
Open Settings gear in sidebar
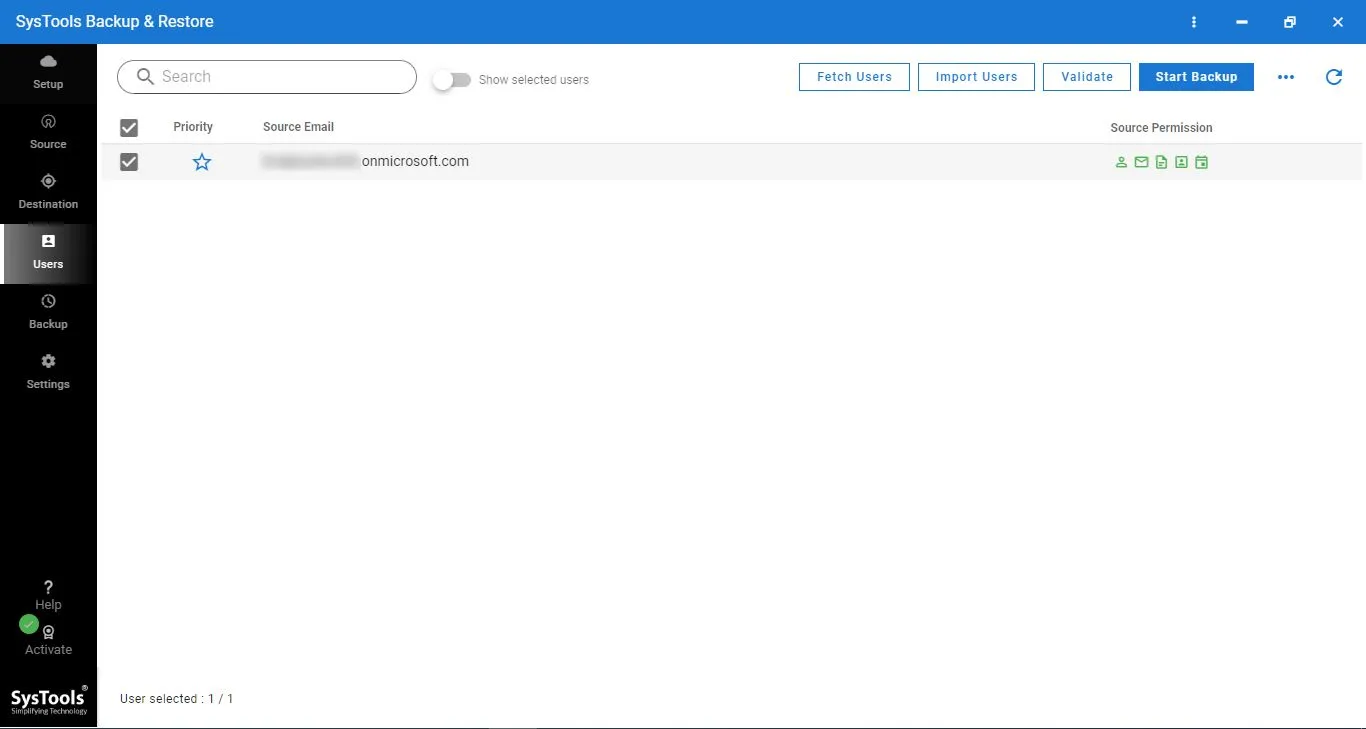(48, 372)
